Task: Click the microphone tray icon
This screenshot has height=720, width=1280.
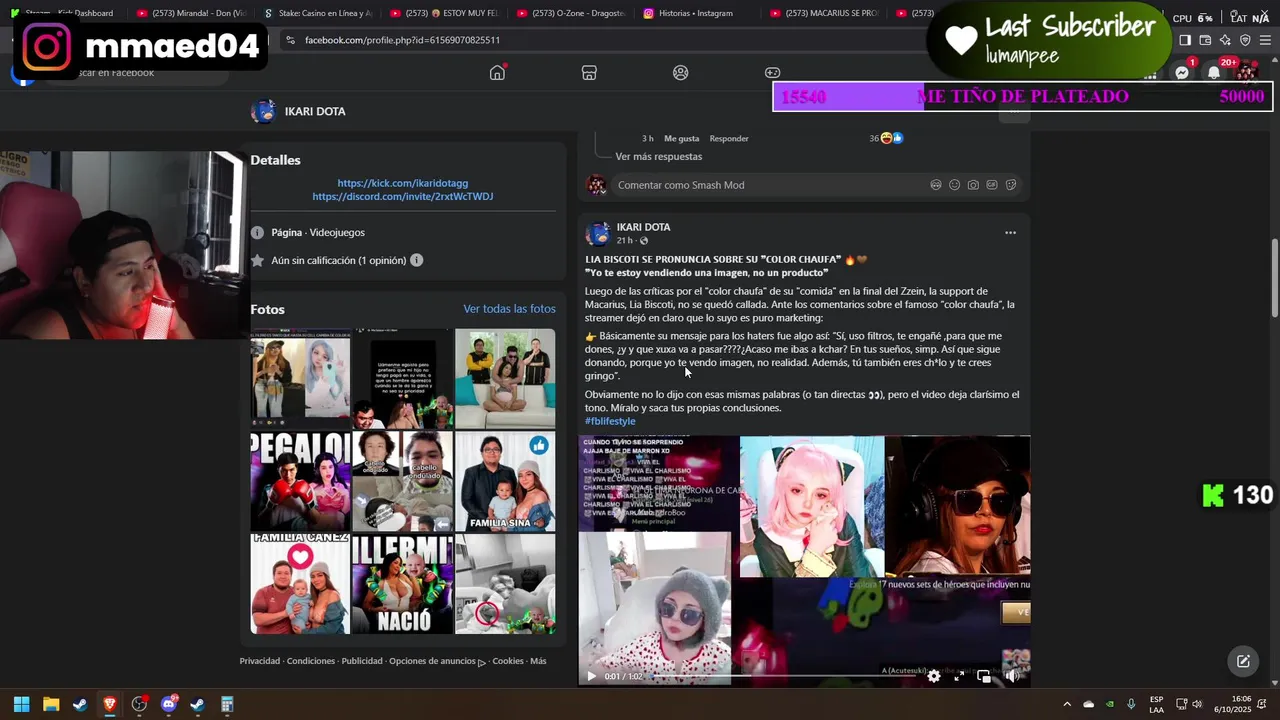Action: click(x=1131, y=705)
